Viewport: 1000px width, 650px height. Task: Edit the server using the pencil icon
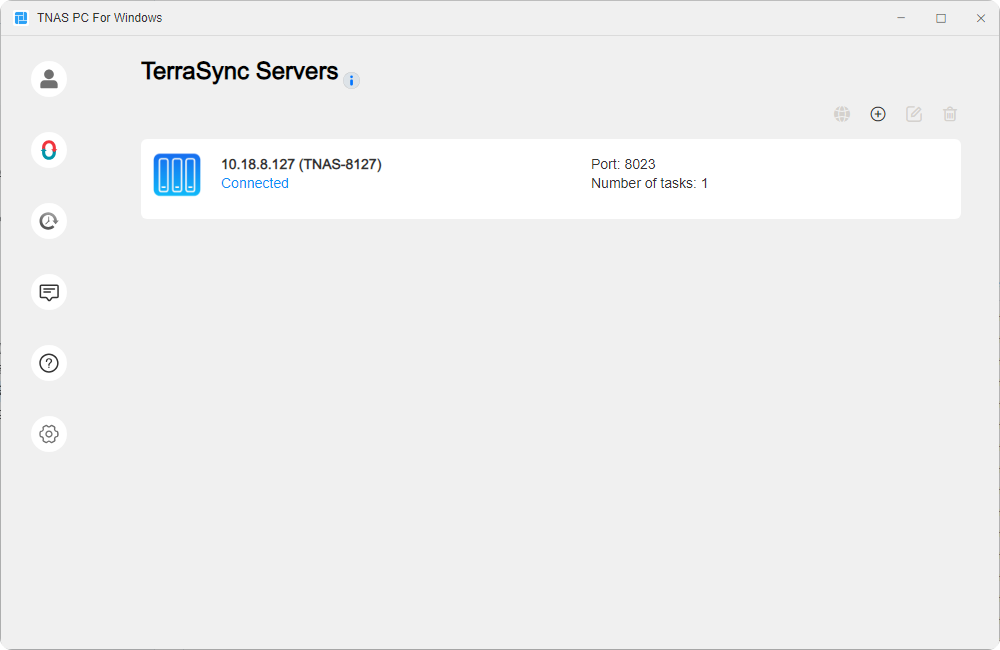click(x=914, y=114)
